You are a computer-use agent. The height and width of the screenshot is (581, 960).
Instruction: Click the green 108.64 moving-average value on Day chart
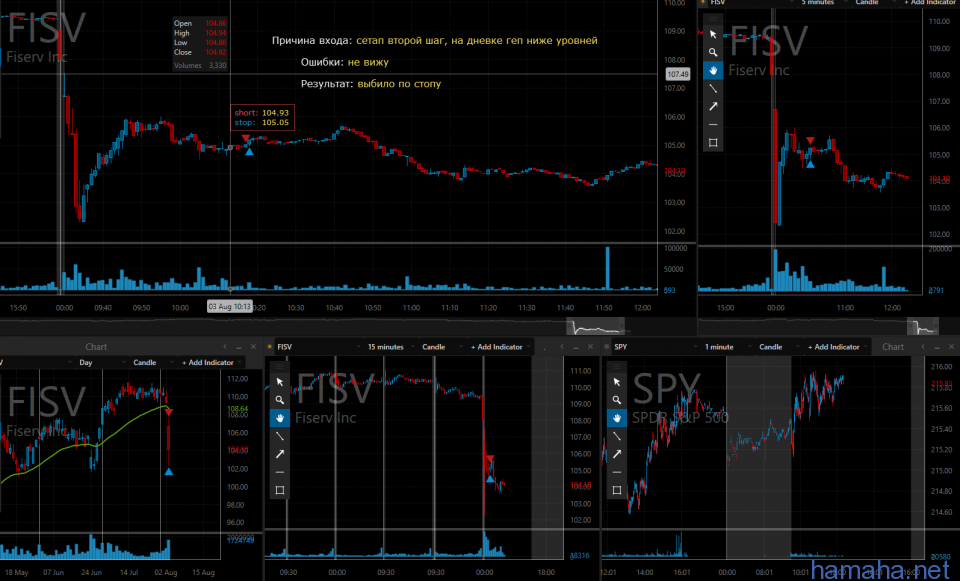238,408
